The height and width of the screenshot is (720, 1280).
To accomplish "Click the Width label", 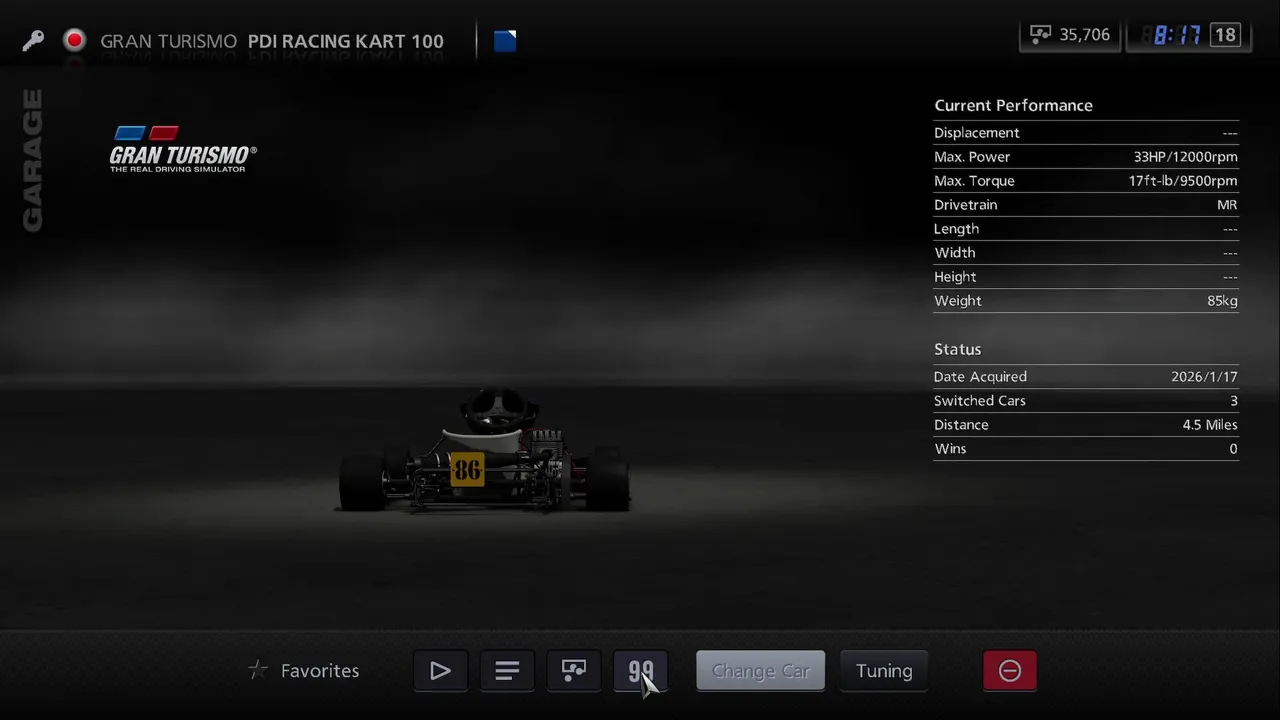I will coord(954,253).
